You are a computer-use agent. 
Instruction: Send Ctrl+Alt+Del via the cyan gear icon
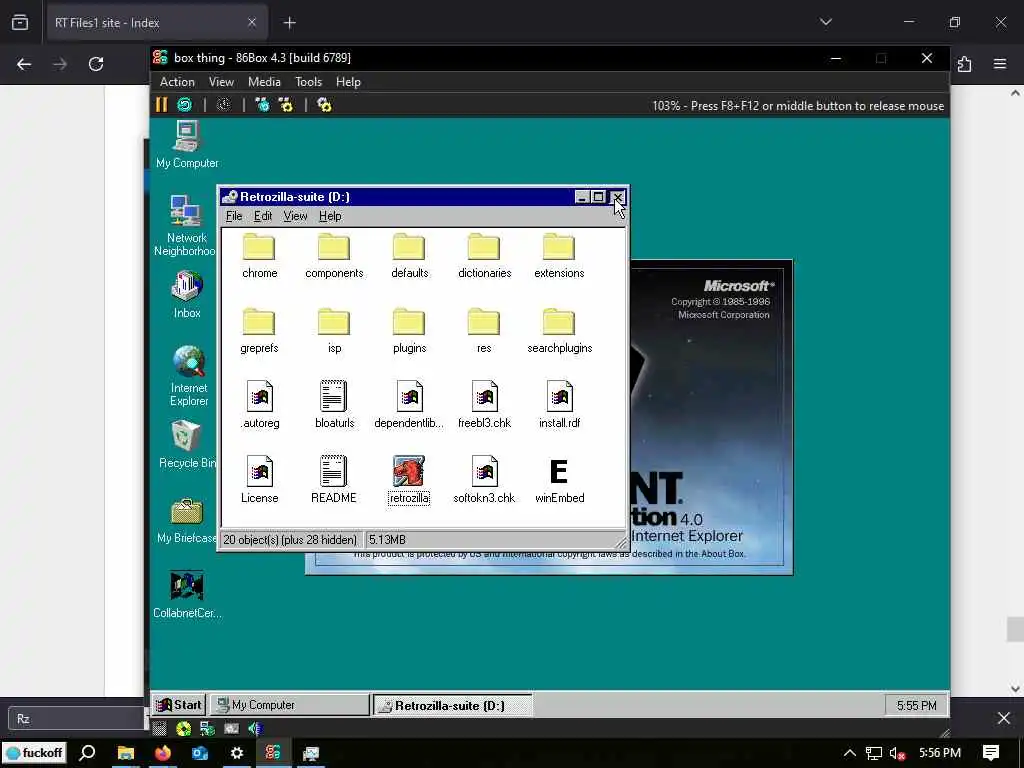click(x=263, y=104)
